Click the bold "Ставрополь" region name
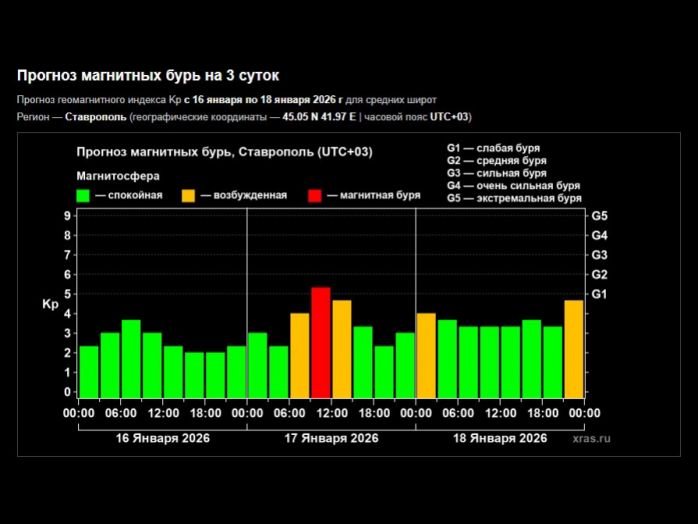Viewport: 698px width, 524px height. [96, 117]
